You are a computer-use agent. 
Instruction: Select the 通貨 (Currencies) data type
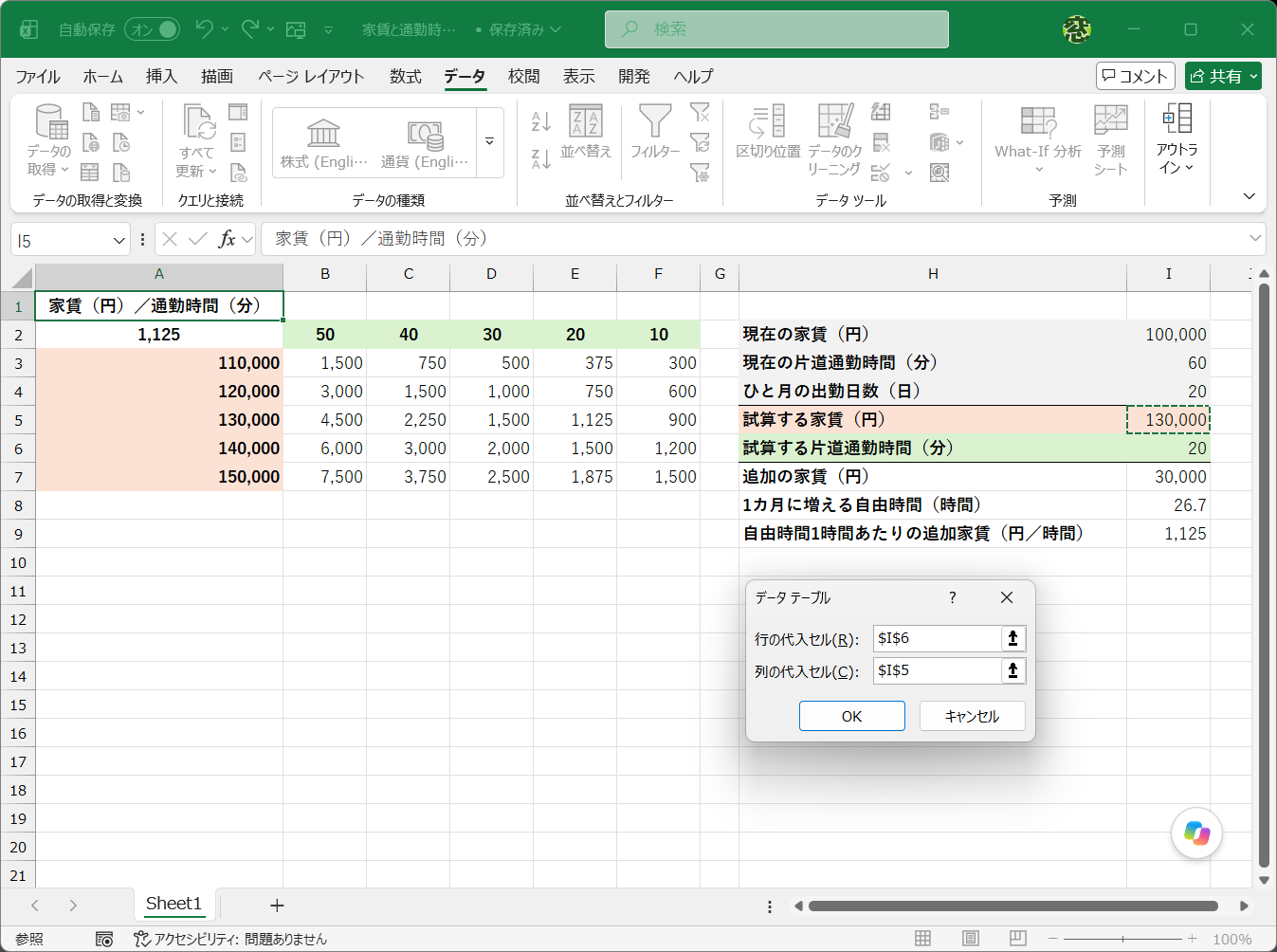point(425,142)
